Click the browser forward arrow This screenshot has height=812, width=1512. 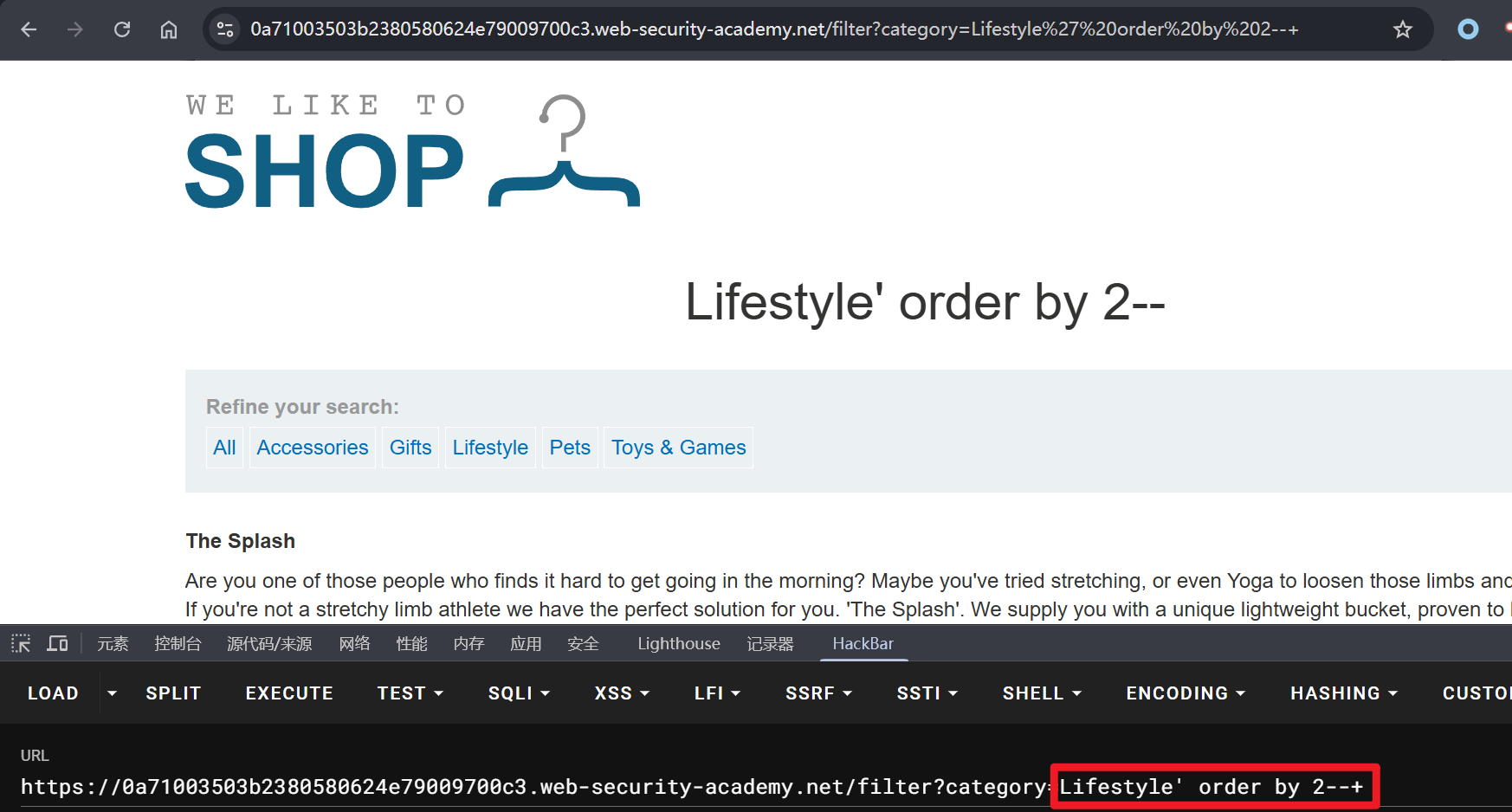pyautogui.click(x=75, y=29)
